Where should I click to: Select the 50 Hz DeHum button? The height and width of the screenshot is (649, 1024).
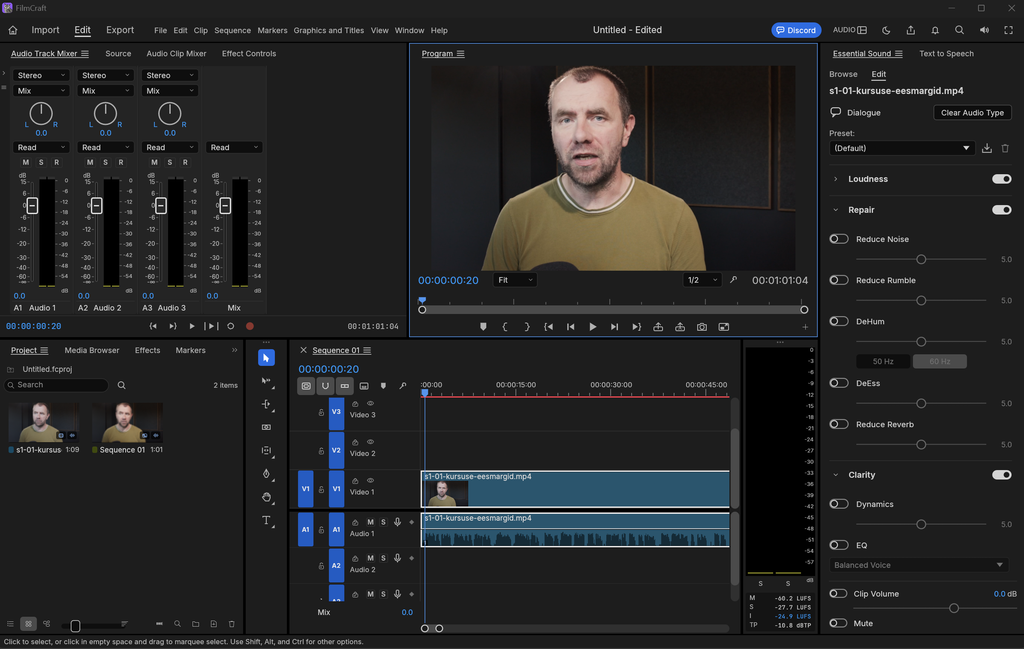coord(883,362)
